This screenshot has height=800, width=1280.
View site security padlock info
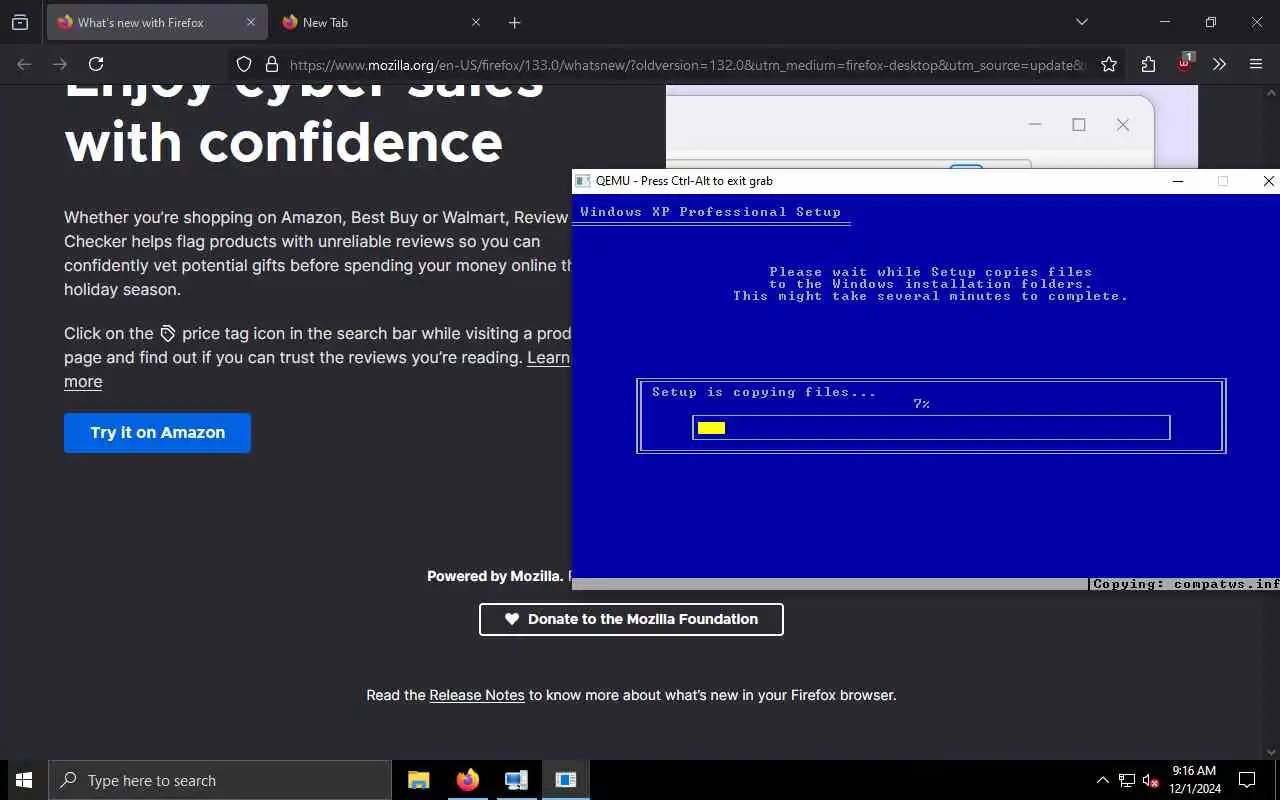tap(271, 65)
